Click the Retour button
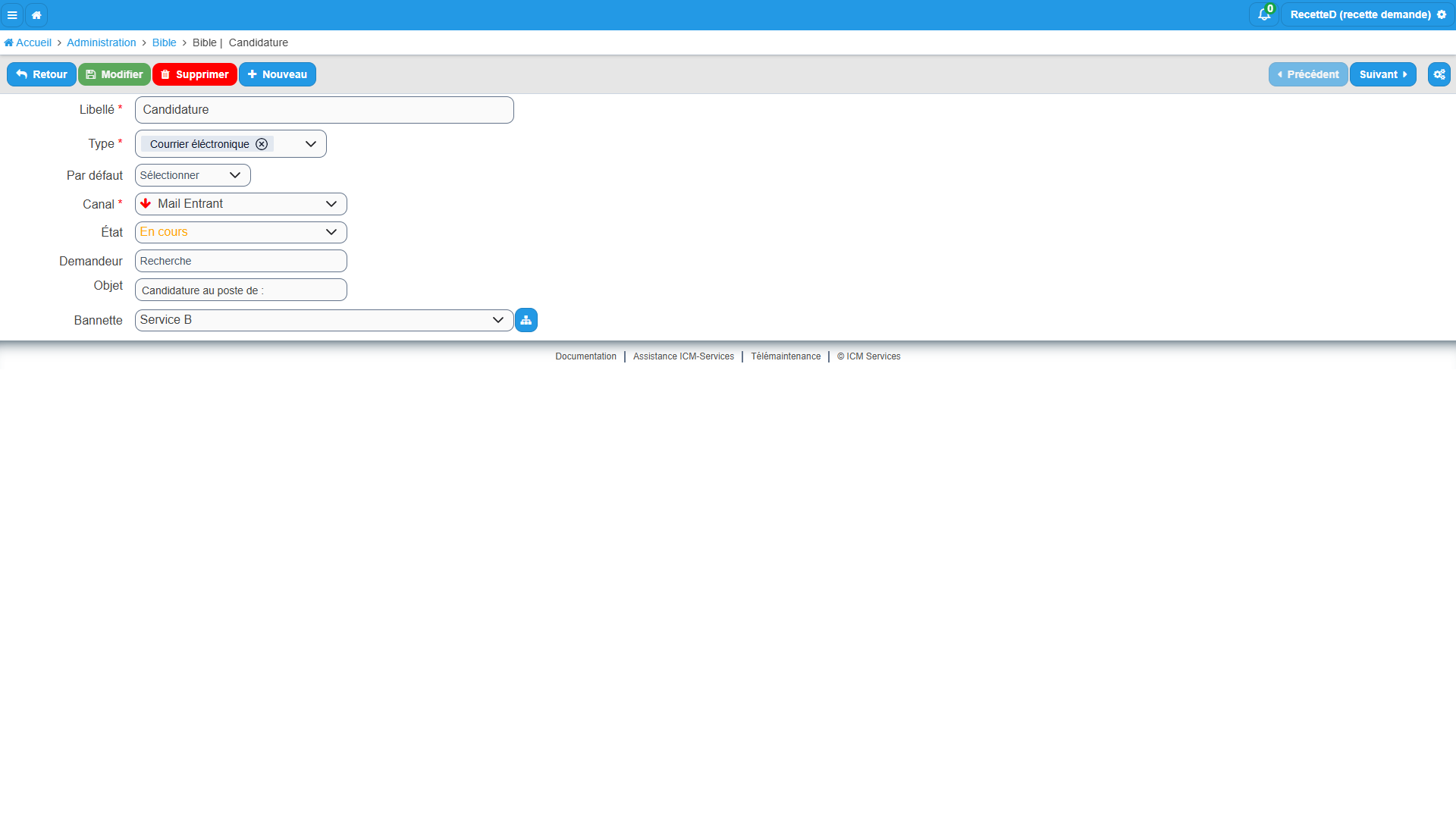 pyautogui.click(x=42, y=74)
